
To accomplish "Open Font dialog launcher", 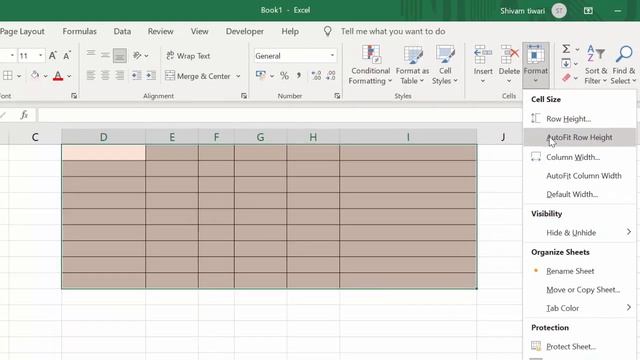I will pyautogui.click(x=74, y=96).
